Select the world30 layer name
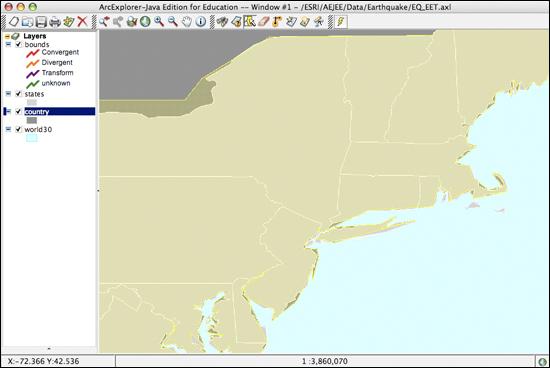This screenshot has height=368, width=550. 38,129
